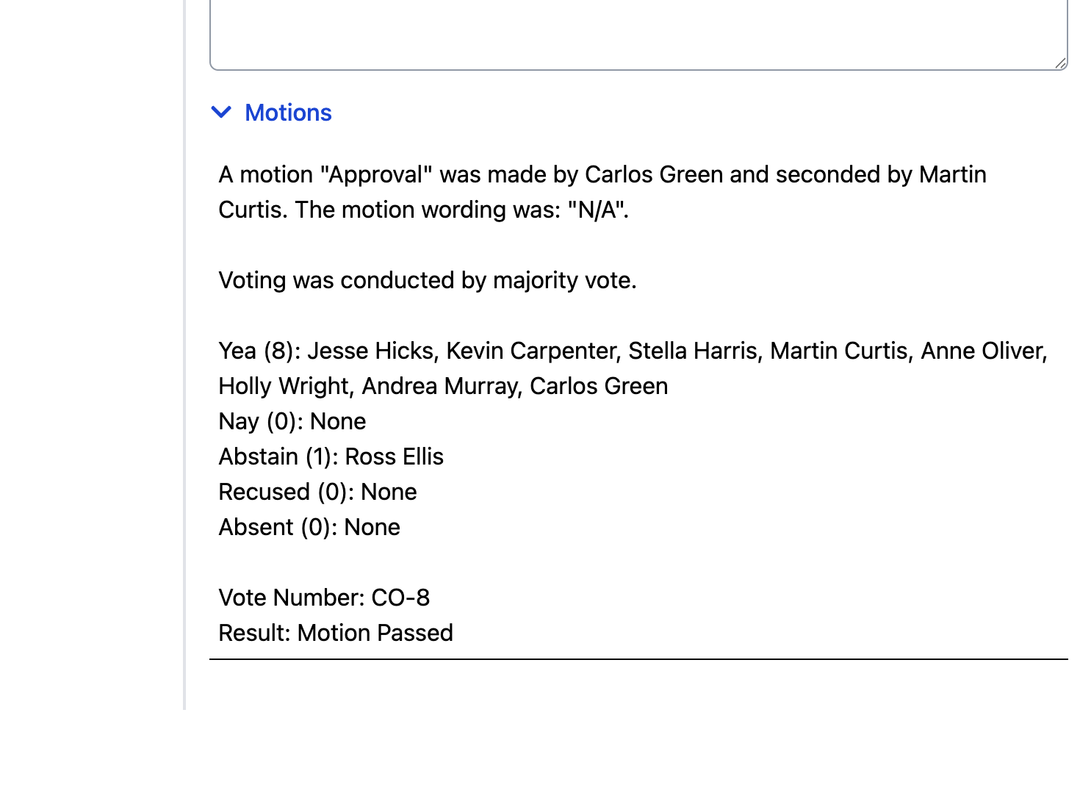
Task: Click the text area resize handle
Action: [x=1060, y=63]
